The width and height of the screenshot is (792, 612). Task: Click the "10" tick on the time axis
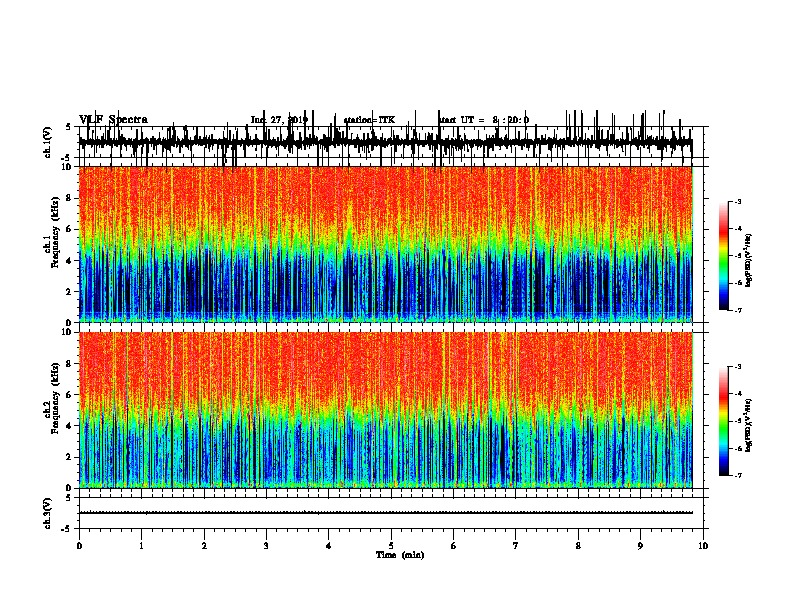coord(703,546)
